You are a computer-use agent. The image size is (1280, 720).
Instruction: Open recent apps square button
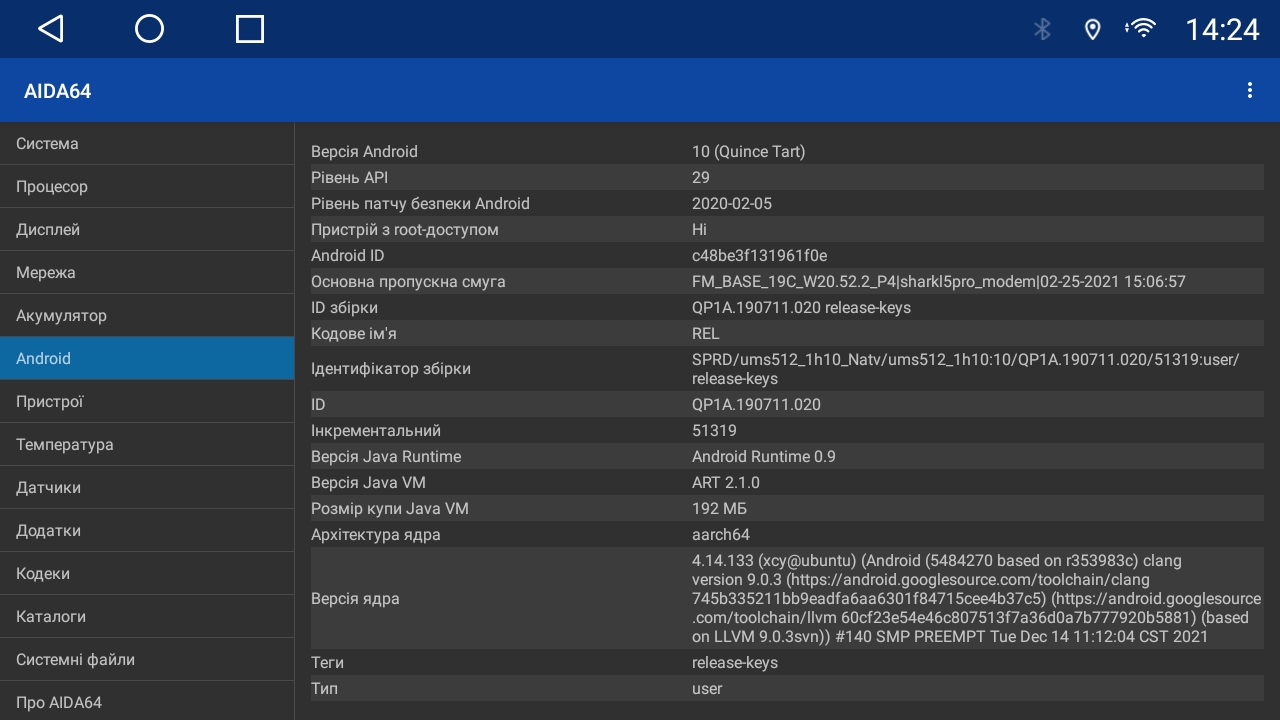tap(249, 29)
